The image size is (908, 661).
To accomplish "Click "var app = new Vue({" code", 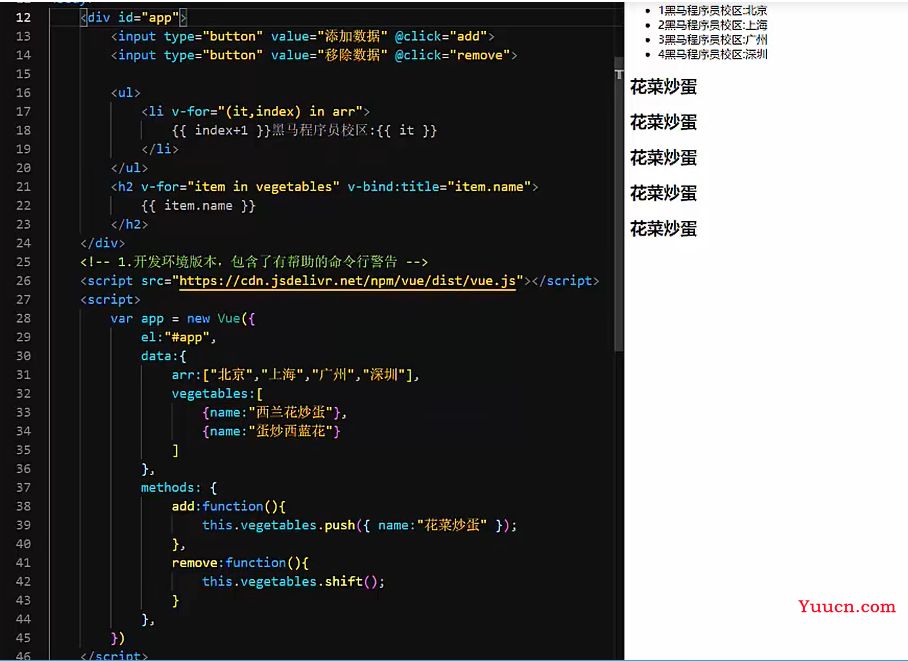I will coord(182,319).
